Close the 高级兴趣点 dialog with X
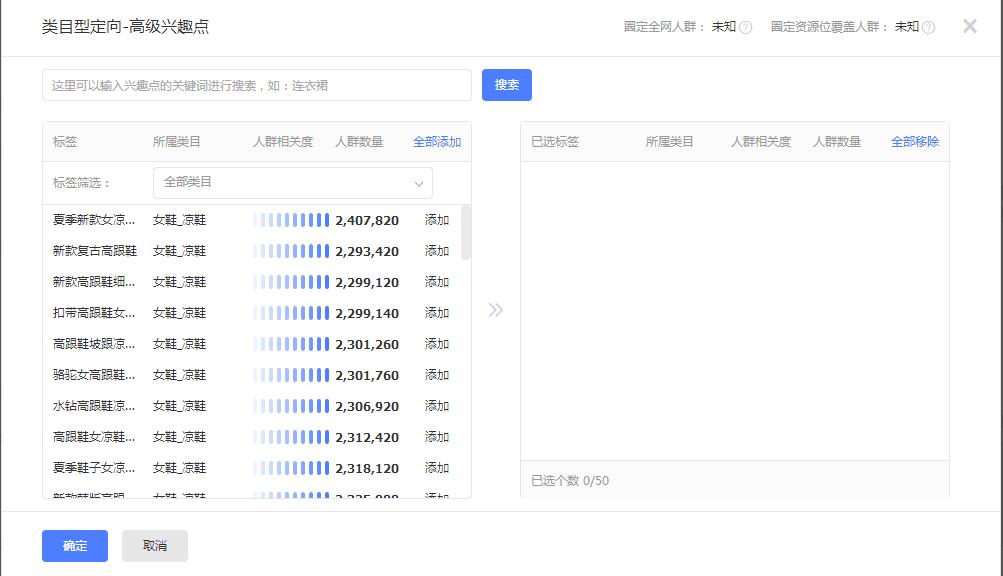This screenshot has width=1003, height=576. pos(969,26)
